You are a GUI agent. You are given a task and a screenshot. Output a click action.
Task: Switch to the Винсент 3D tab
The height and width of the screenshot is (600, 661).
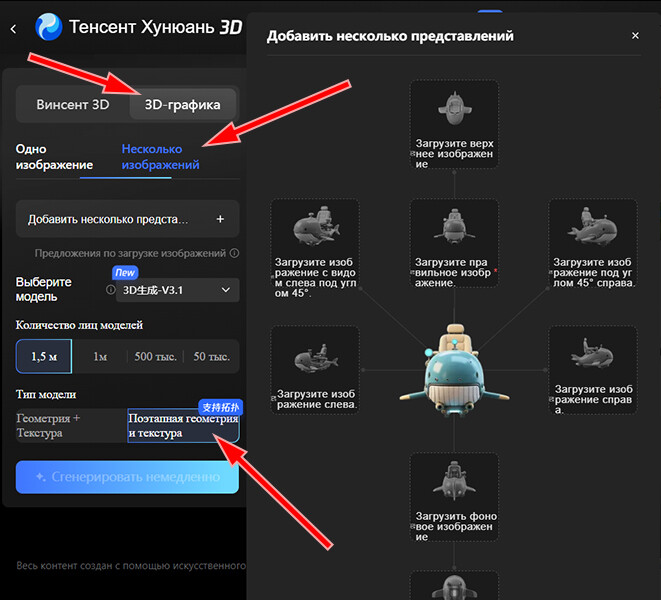tap(72, 104)
